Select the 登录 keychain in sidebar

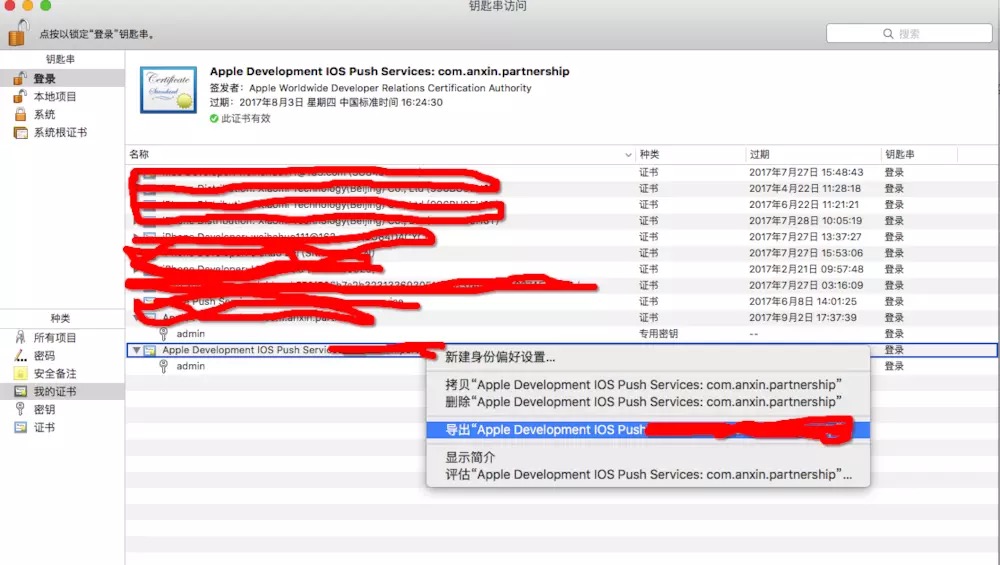coord(62,78)
